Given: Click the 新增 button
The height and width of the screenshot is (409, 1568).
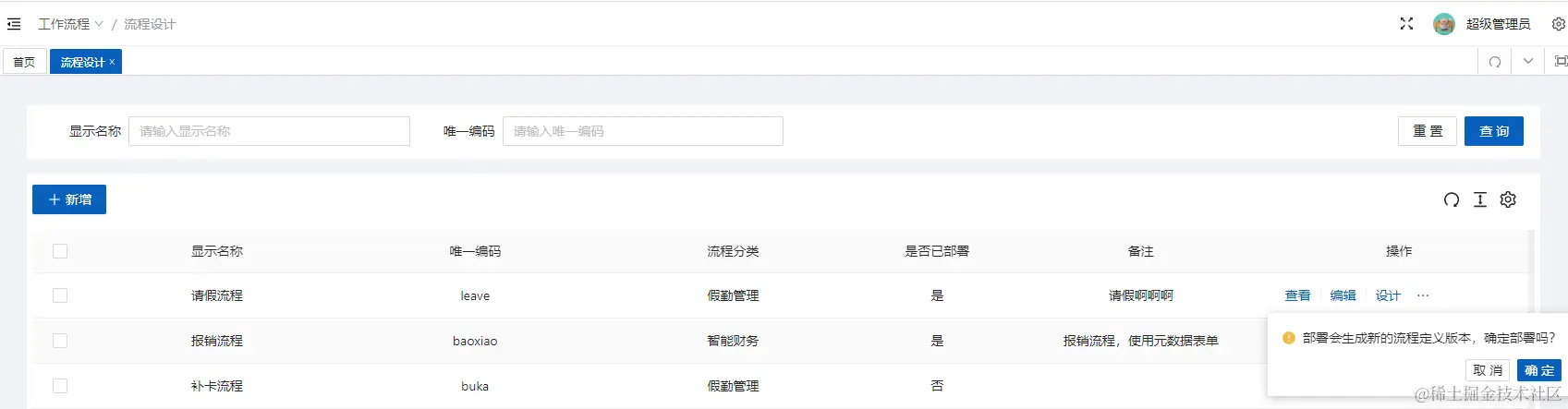Looking at the screenshot, I should 69,199.
